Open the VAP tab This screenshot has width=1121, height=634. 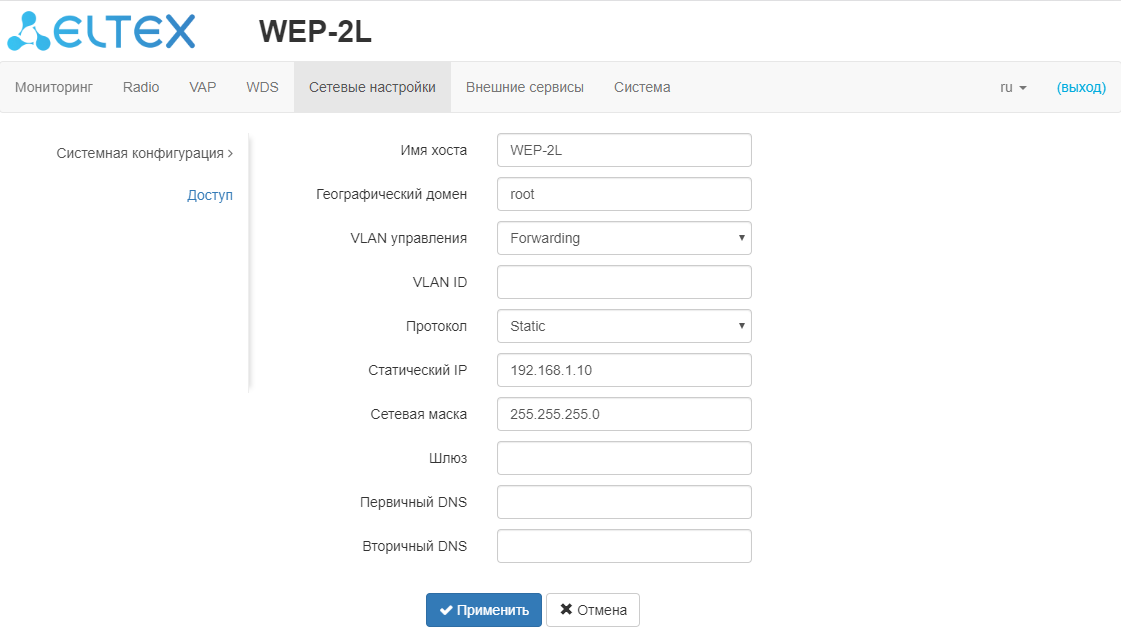tap(203, 87)
